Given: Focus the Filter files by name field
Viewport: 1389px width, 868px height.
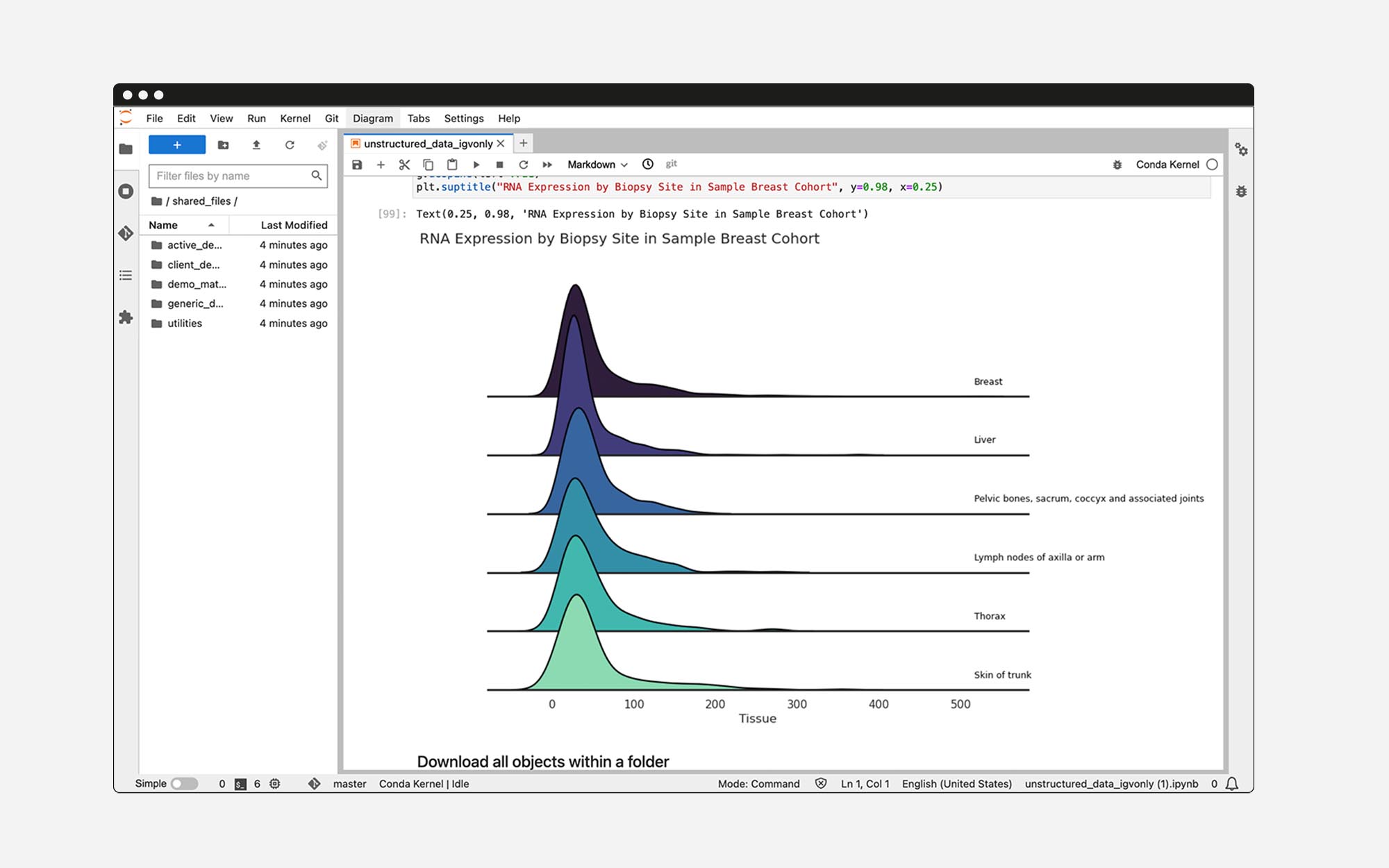Looking at the screenshot, I should (238, 176).
